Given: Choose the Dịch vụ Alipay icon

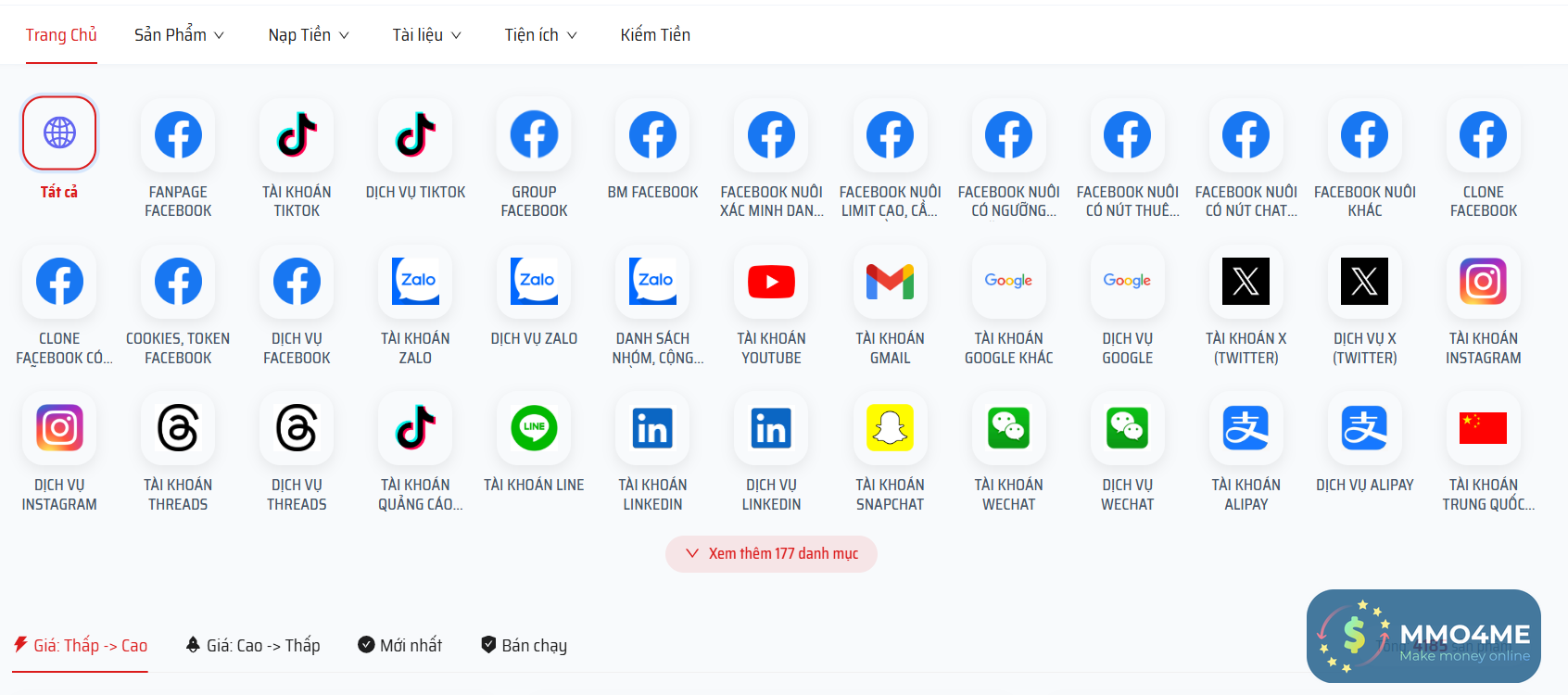Looking at the screenshot, I should click(1364, 427).
